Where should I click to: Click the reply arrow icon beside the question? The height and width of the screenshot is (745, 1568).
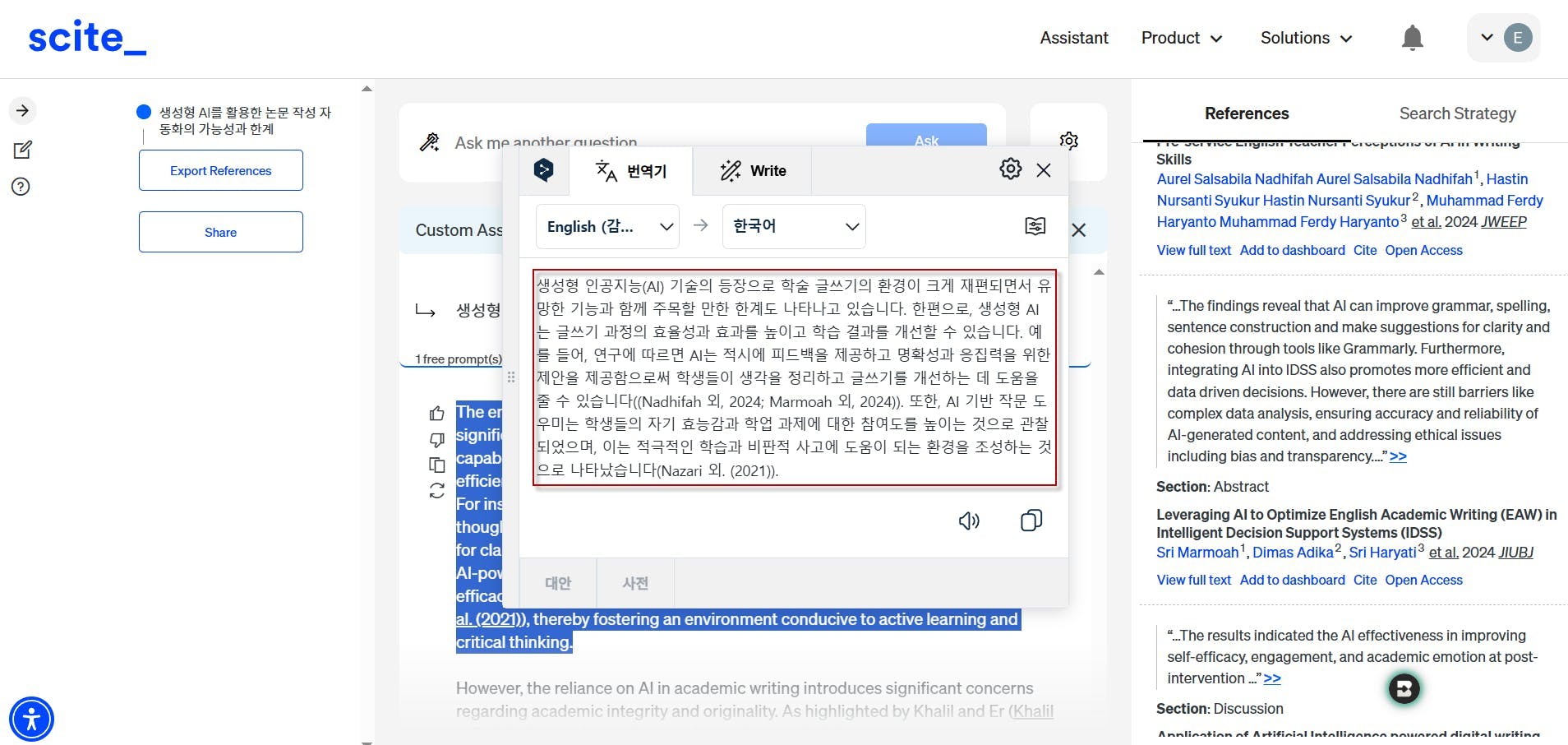[x=425, y=311]
